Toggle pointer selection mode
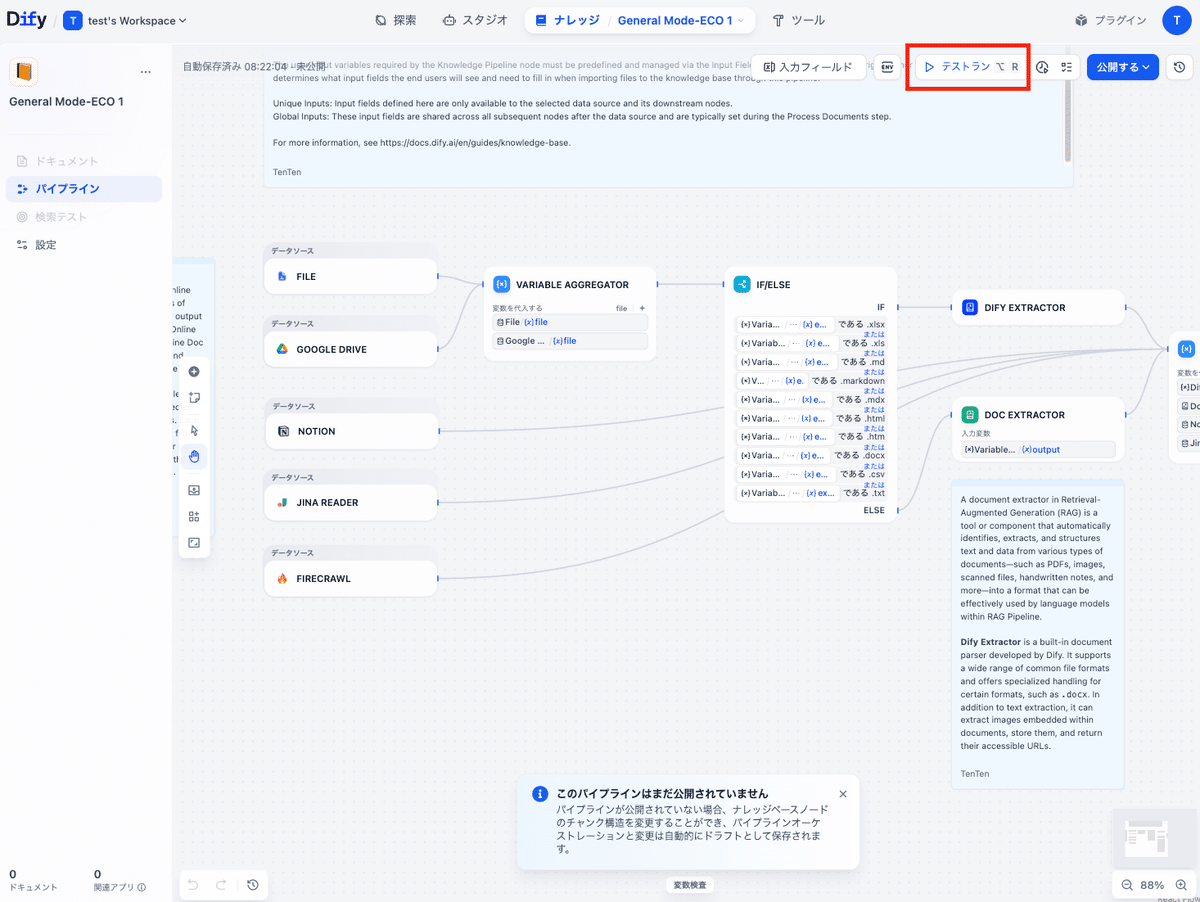This screenshot has height=902, width=1200. (x=194, y=430)
